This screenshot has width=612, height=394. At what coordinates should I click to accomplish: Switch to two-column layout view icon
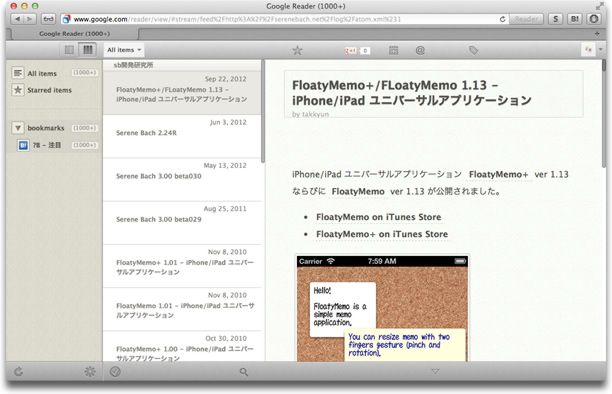tap(69, 50)
